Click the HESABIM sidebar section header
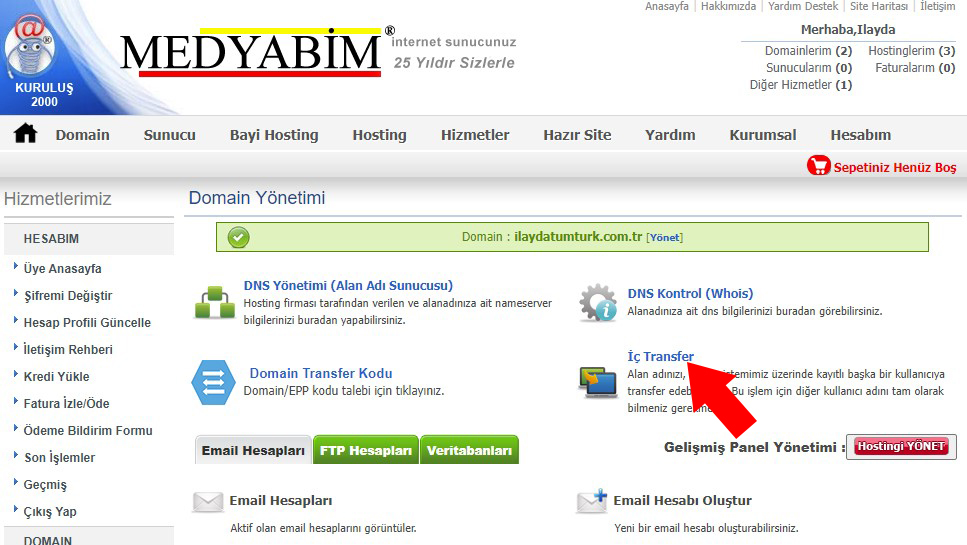 [89, 239]
